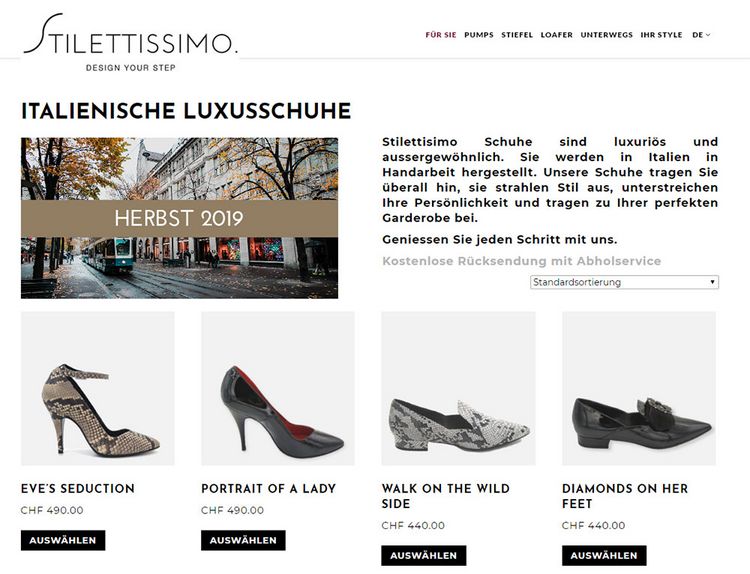This screenshot has width=750, height=574.
Task: View the Eve's Seduction shoe image
Action: pyautogui.click(x=98, y=388)
